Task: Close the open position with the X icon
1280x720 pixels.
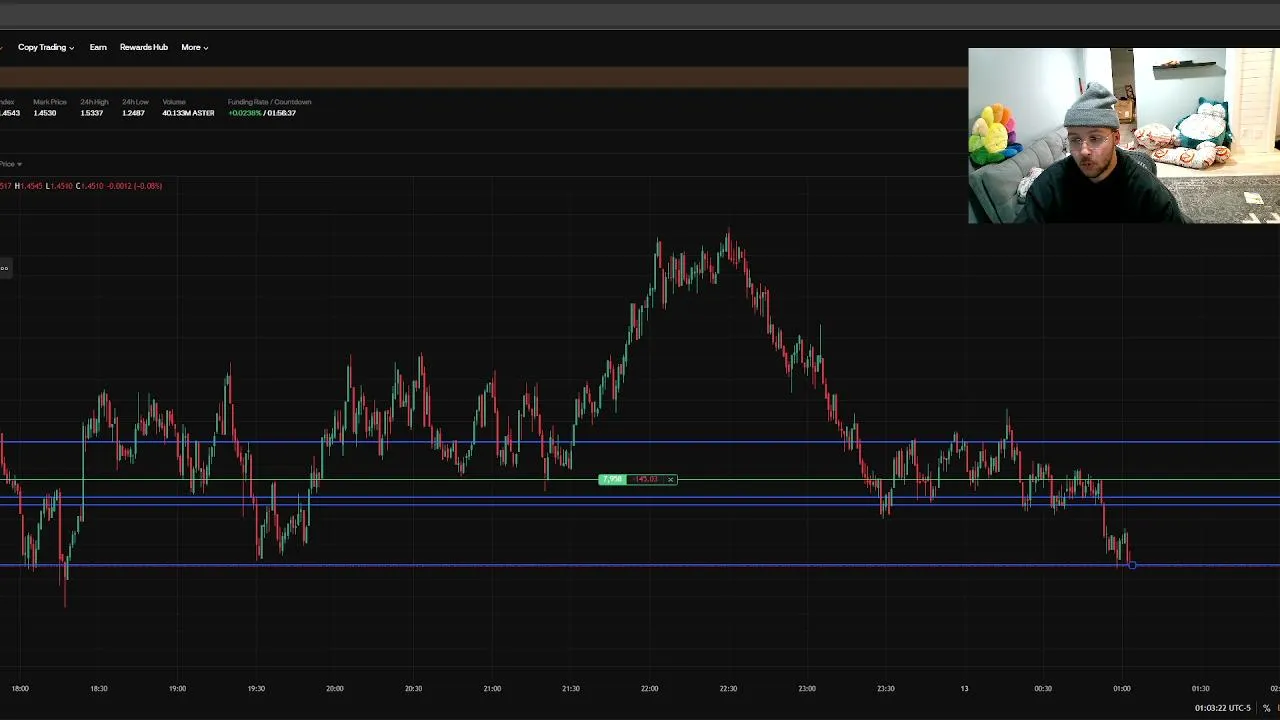Action: (x=670, y=480)
